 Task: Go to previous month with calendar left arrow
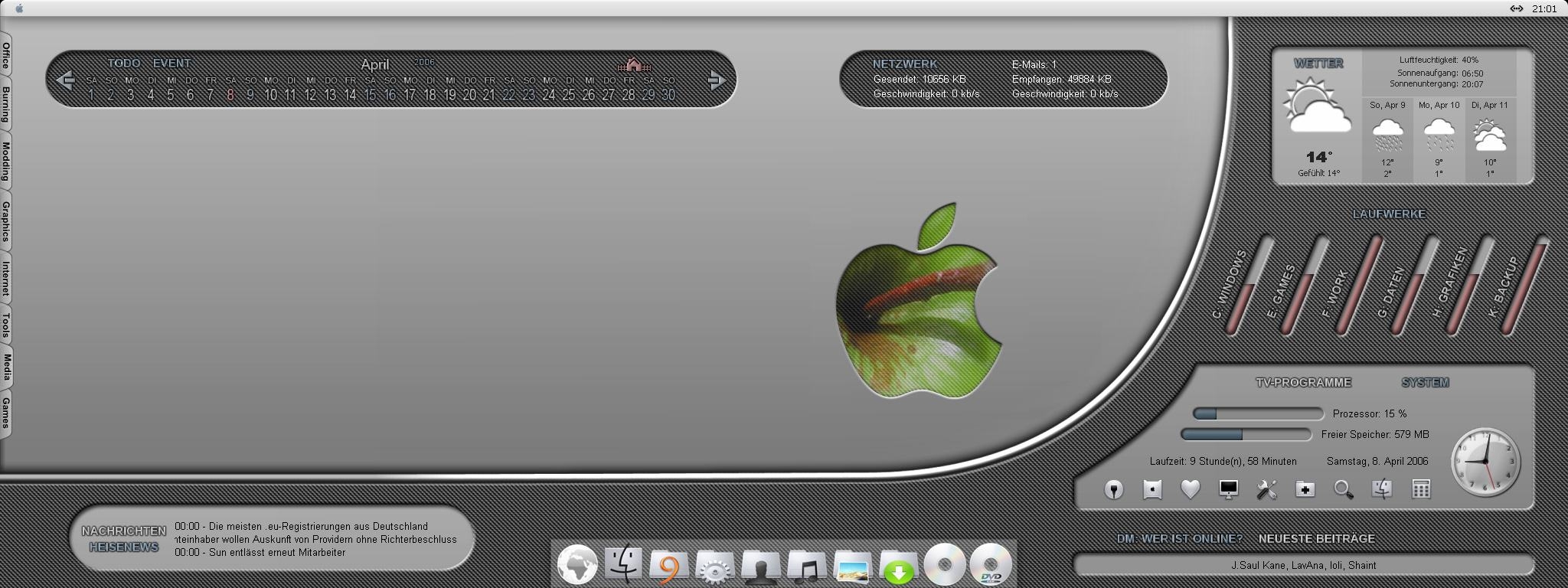(x=66, y=79)
